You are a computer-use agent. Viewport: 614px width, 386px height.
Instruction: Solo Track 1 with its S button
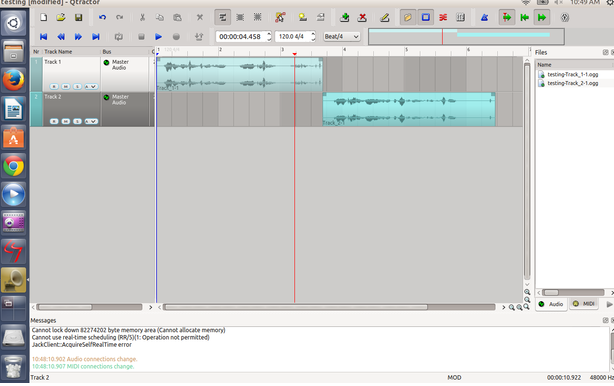77,87
